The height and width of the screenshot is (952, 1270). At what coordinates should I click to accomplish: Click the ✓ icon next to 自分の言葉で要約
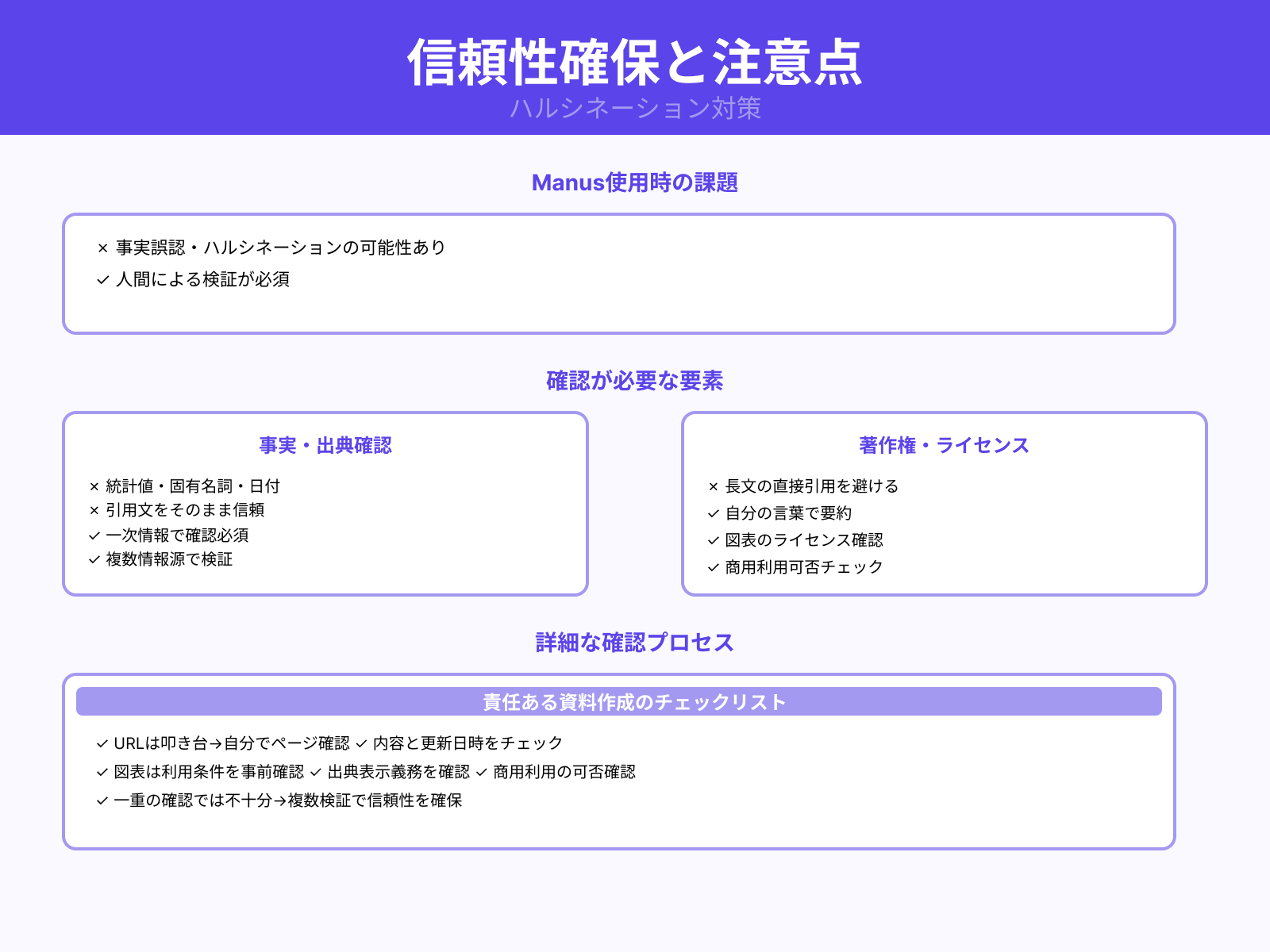(711, 512)
